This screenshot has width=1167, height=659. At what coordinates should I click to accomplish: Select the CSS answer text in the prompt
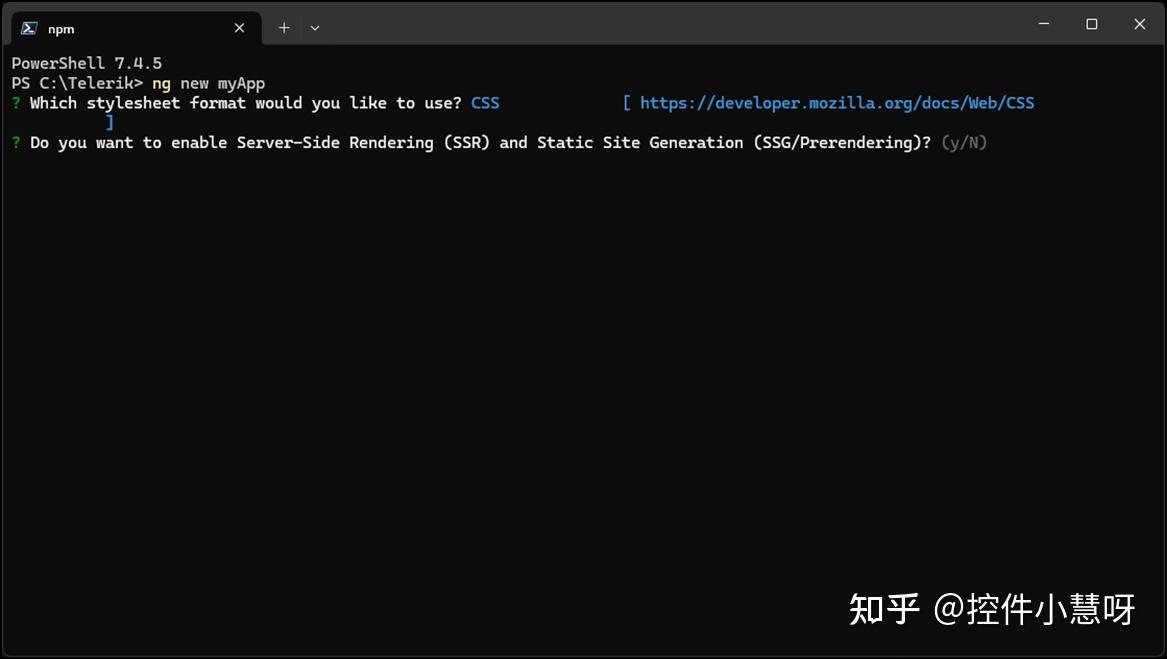(484, 102)
